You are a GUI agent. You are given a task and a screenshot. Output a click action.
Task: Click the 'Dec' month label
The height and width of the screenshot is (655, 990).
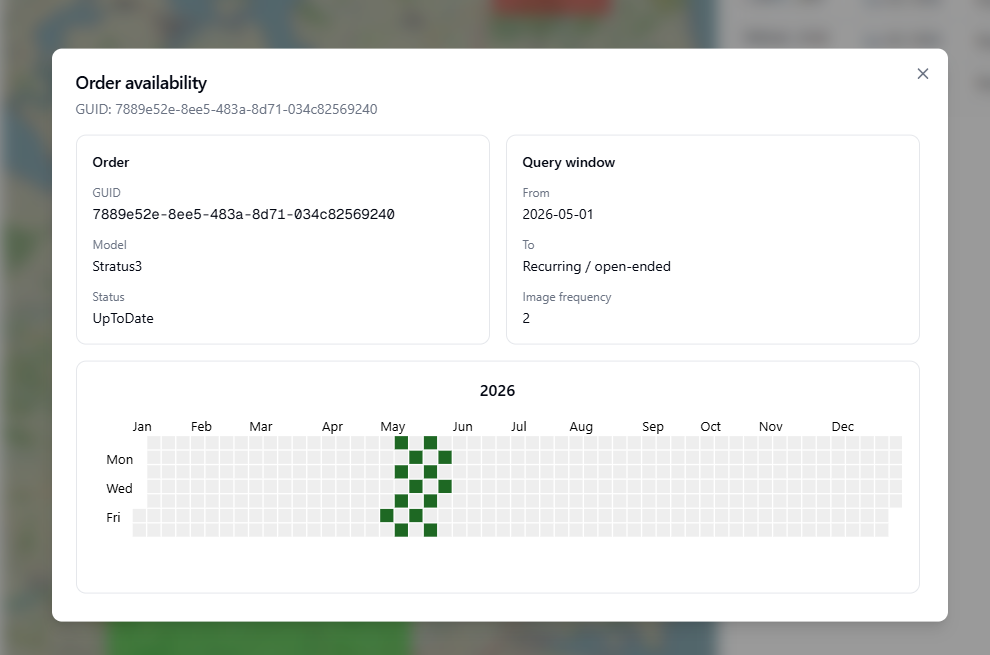[842, 427]
